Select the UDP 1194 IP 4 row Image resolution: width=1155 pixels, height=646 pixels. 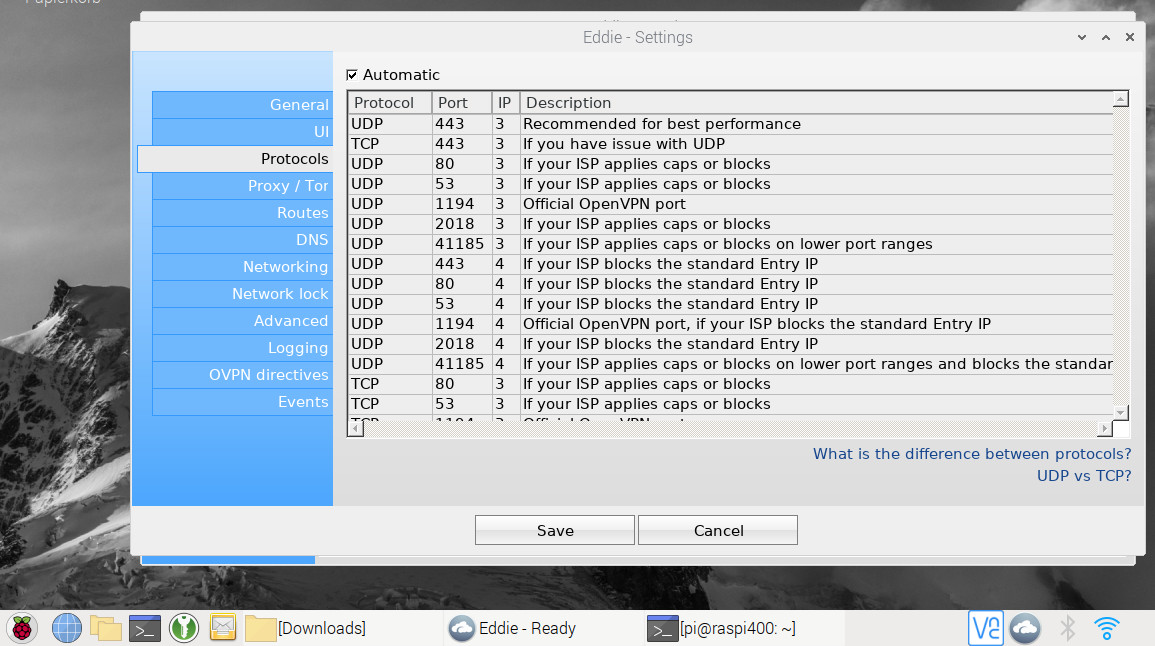click(730, 323)
